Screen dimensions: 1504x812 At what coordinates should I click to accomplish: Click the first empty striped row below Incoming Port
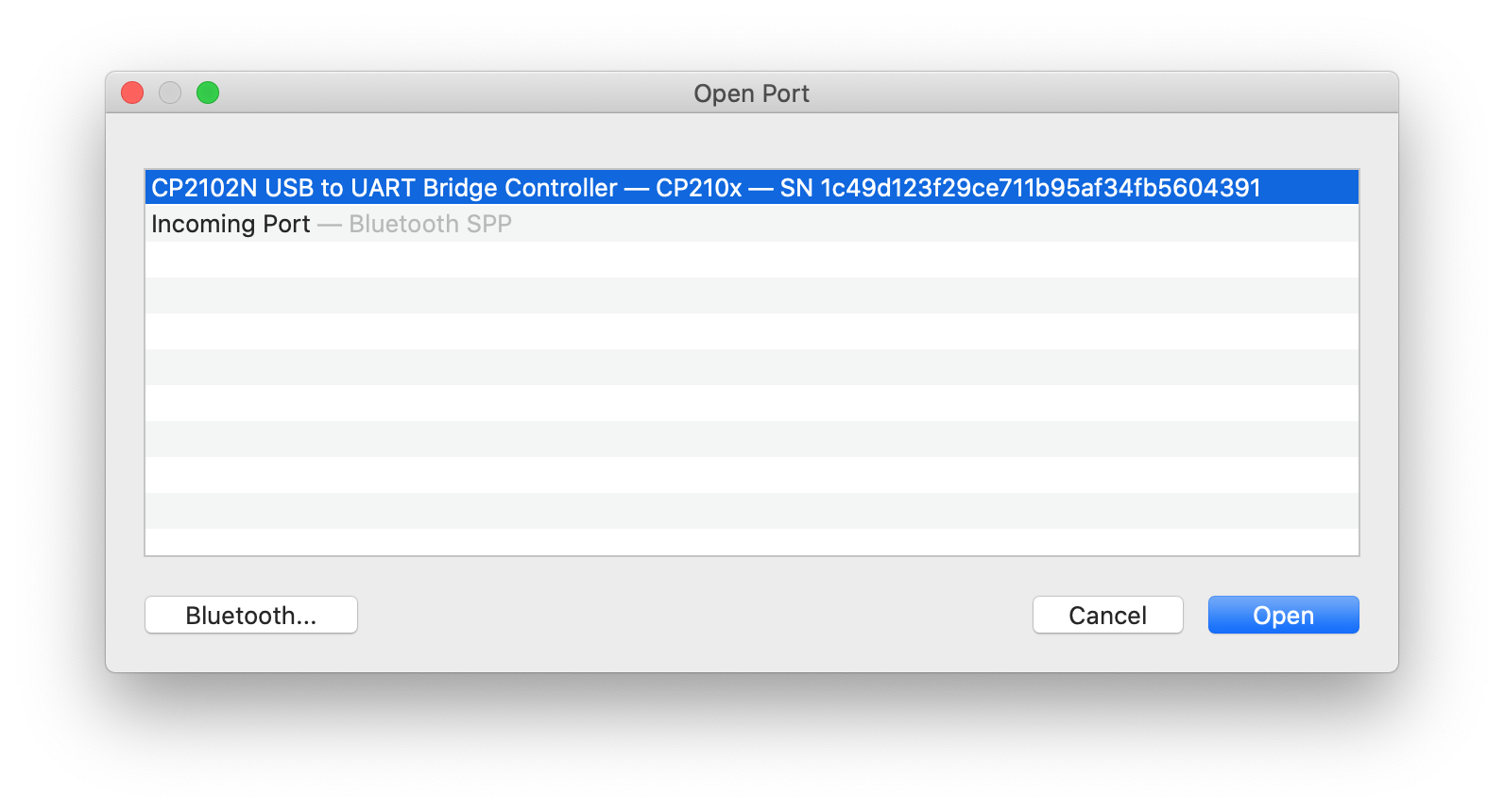751,260
